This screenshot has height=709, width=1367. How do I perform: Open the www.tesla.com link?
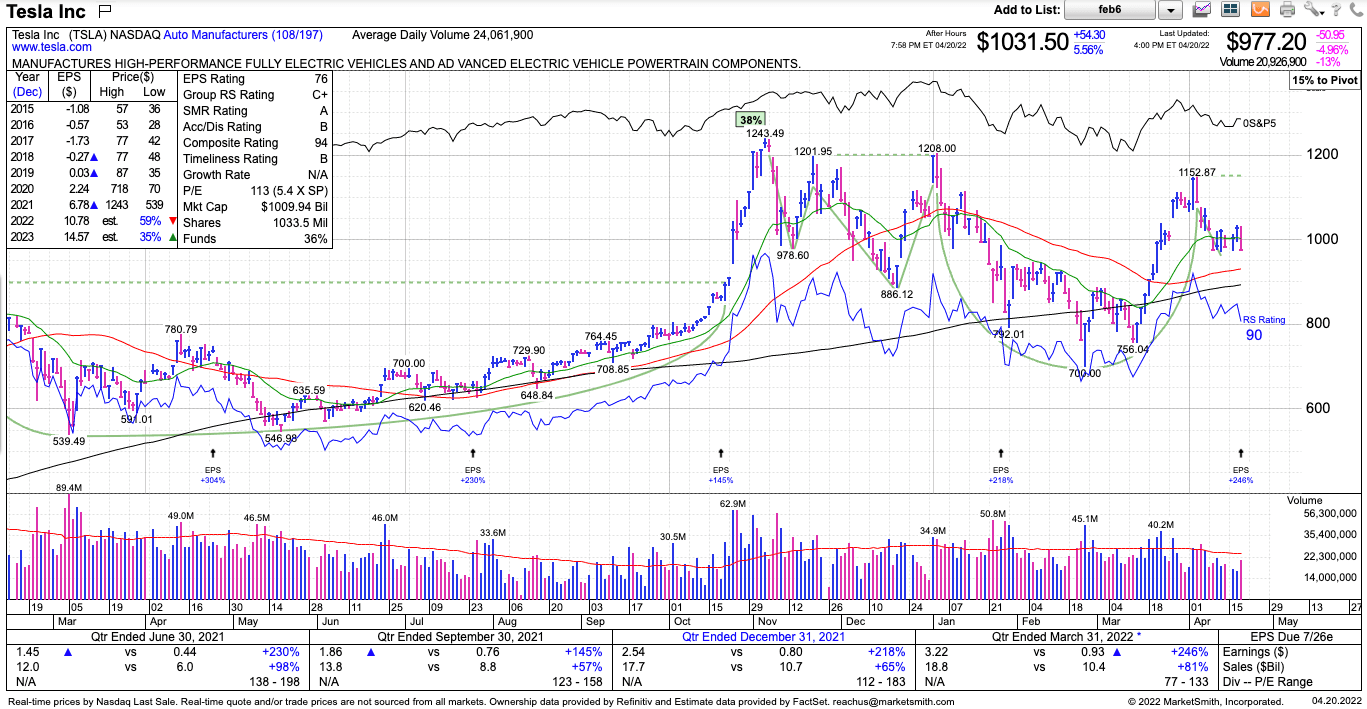click(51, 47)
